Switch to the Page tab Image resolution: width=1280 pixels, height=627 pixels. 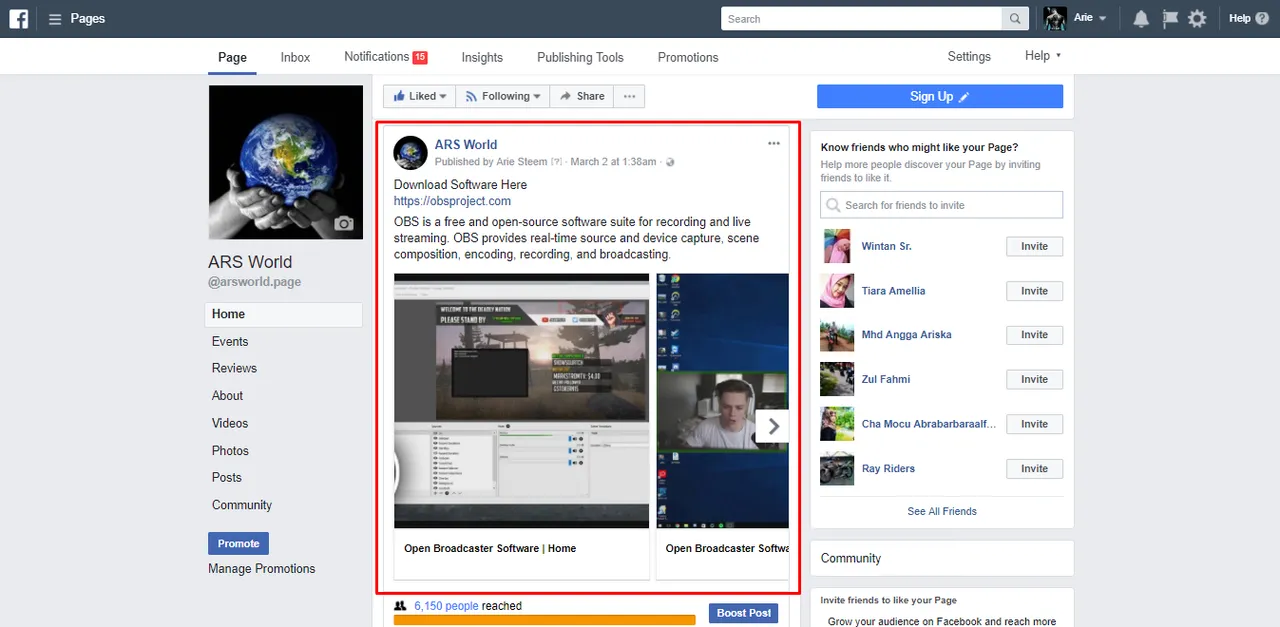232,57
